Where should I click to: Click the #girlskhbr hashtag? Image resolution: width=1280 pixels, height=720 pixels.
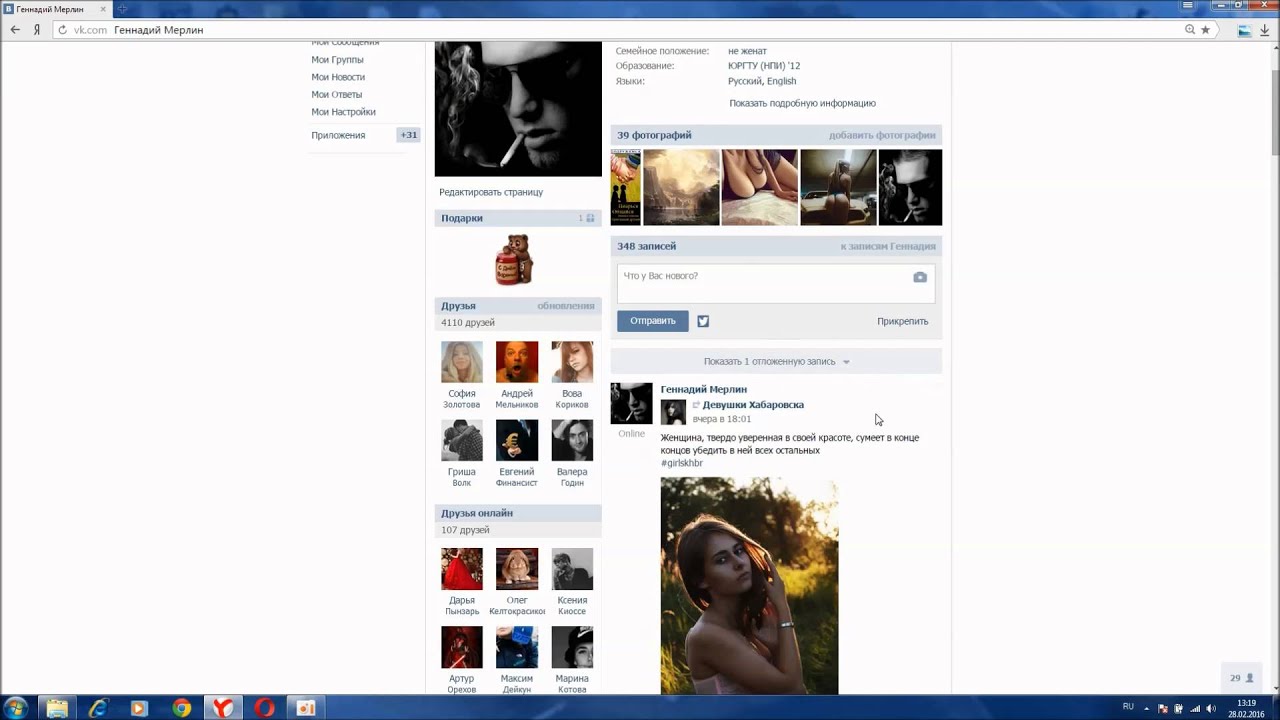[682, 463]
